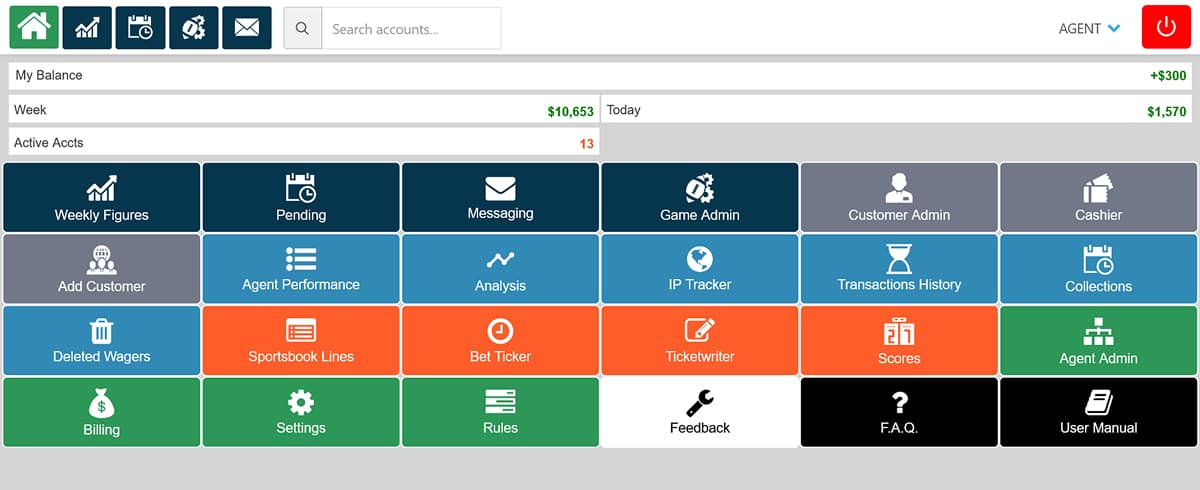
Task: Select the My Balance label
Action: (x=49, y=76)
